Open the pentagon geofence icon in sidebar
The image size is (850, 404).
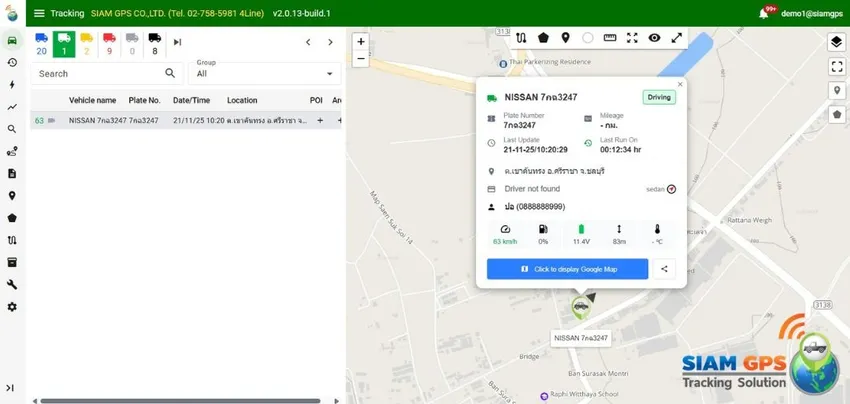click(12, 218)
